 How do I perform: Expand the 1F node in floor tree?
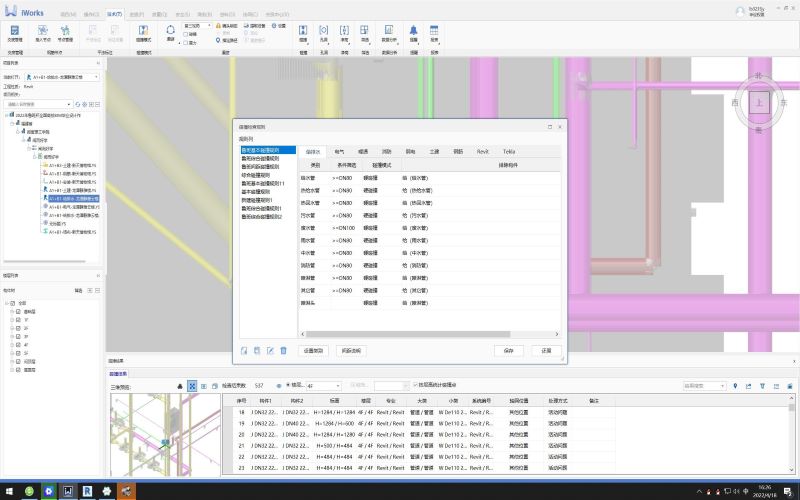tap(12, 320)
